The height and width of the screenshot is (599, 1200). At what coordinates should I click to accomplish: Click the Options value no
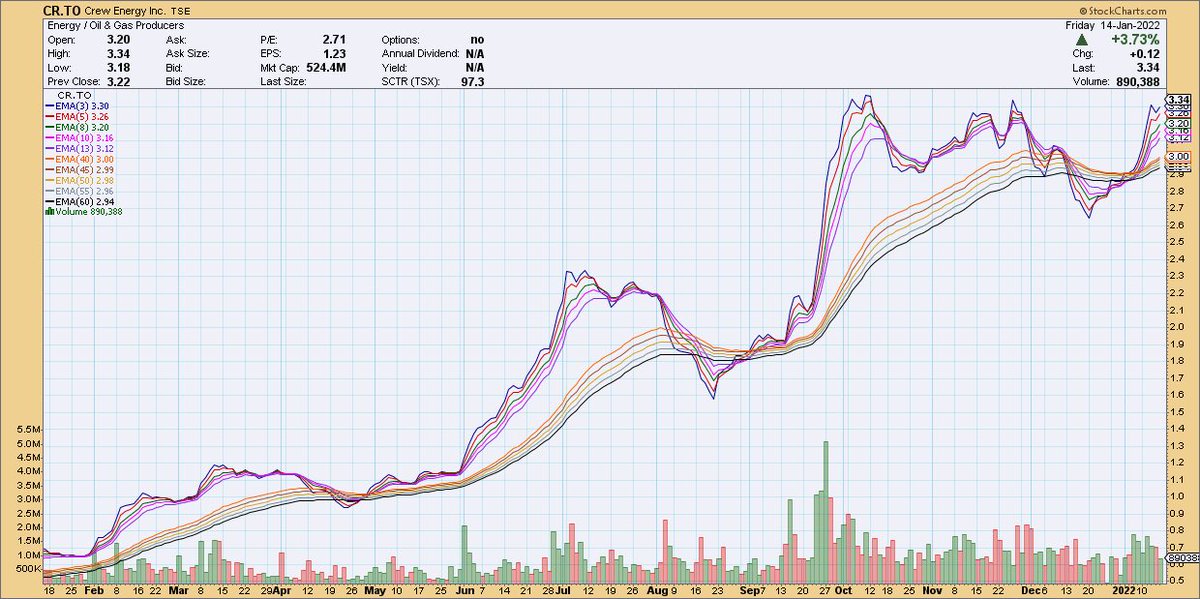tap(478, 38)
